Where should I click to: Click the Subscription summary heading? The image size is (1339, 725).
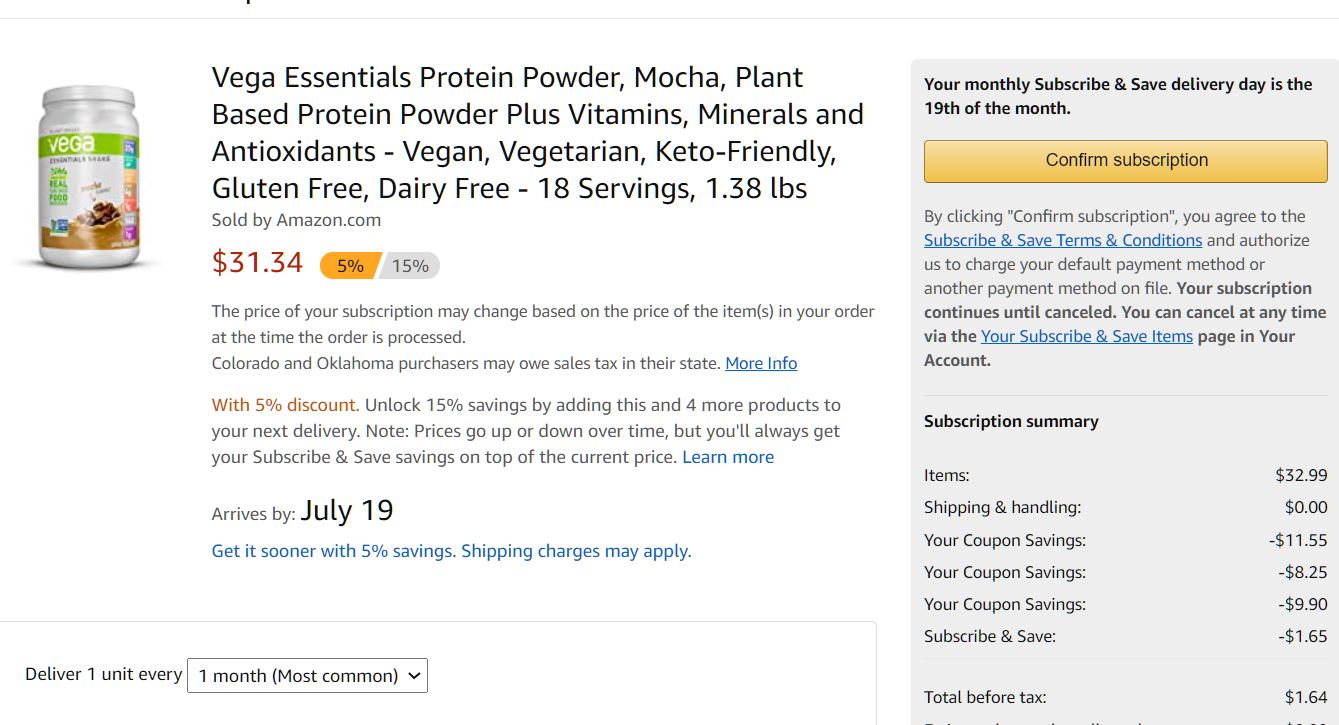pos(1011,421)
